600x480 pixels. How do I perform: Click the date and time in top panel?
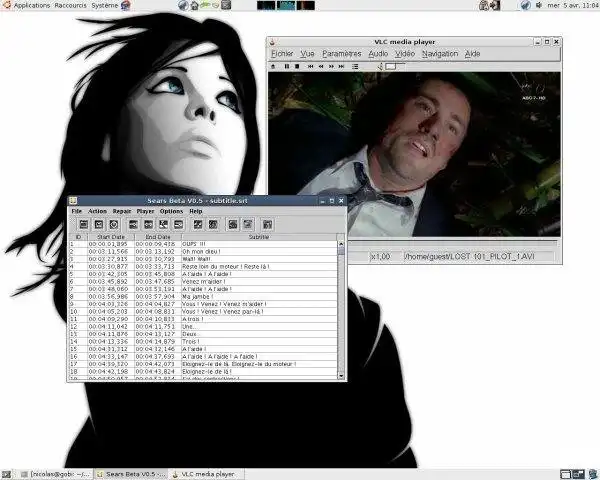point(572,5)
